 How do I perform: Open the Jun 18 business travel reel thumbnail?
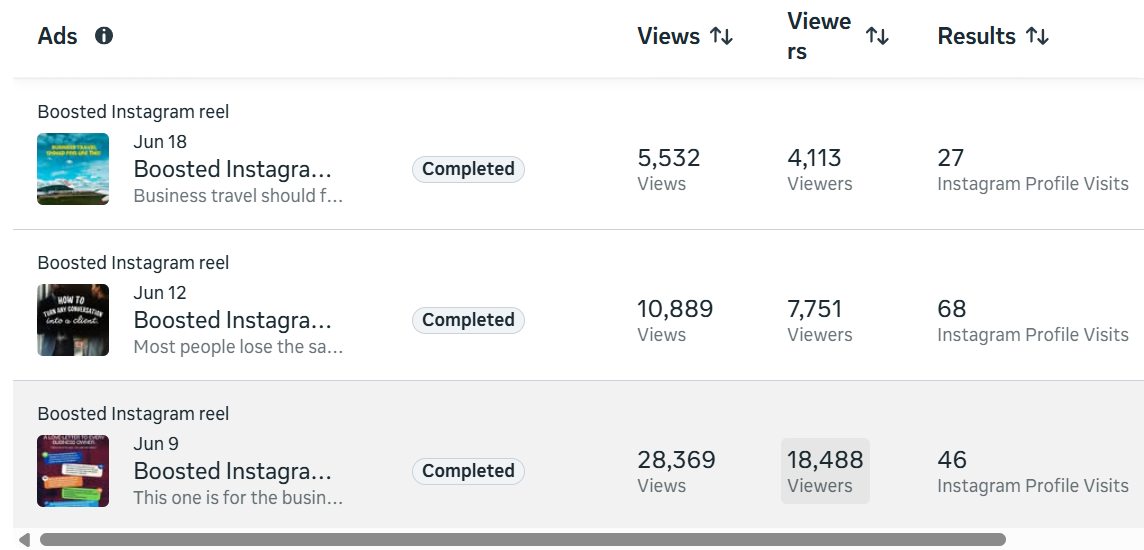(73, 169)
